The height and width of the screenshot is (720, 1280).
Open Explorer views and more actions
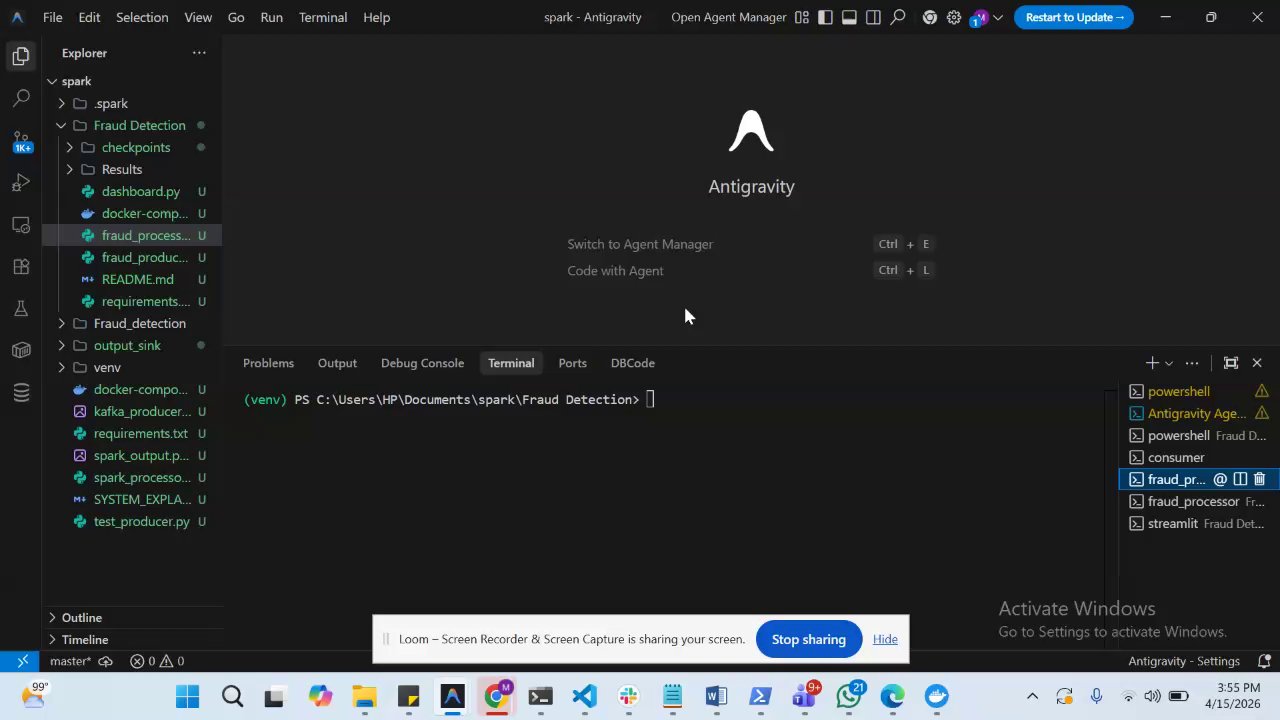coord(199,53)
